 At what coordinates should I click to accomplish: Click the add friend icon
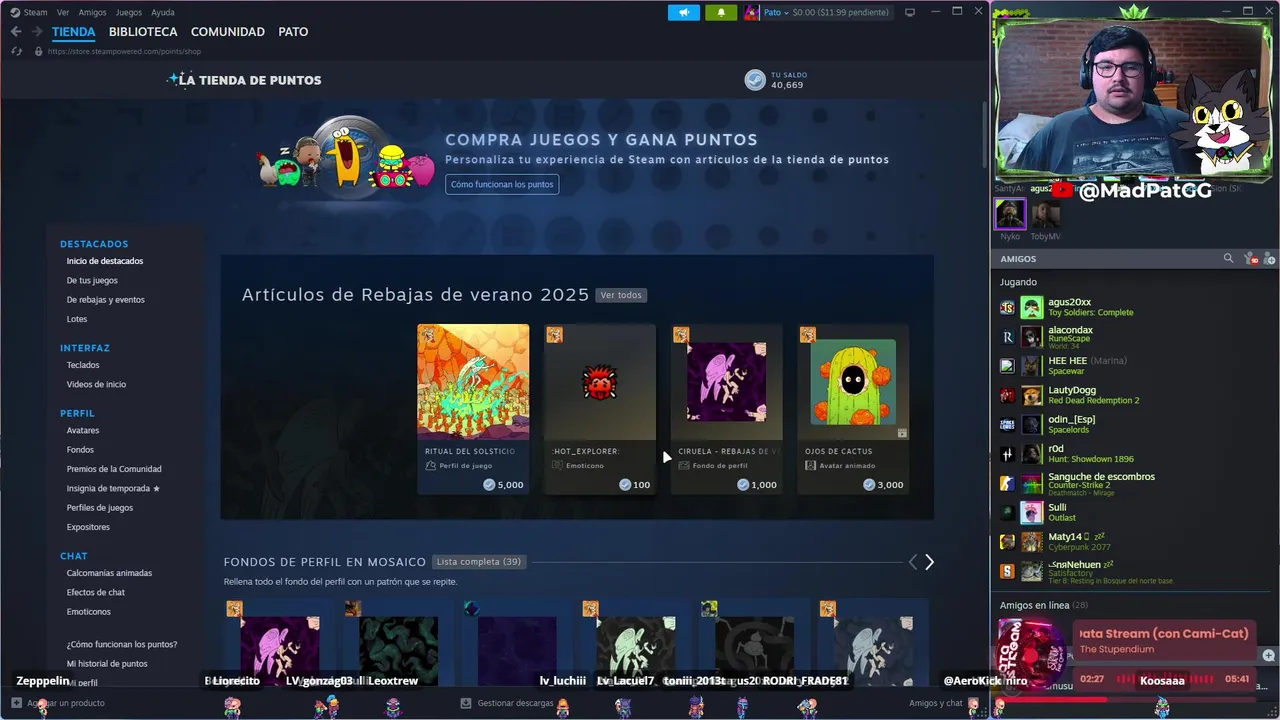click(x=1270, y=259)
